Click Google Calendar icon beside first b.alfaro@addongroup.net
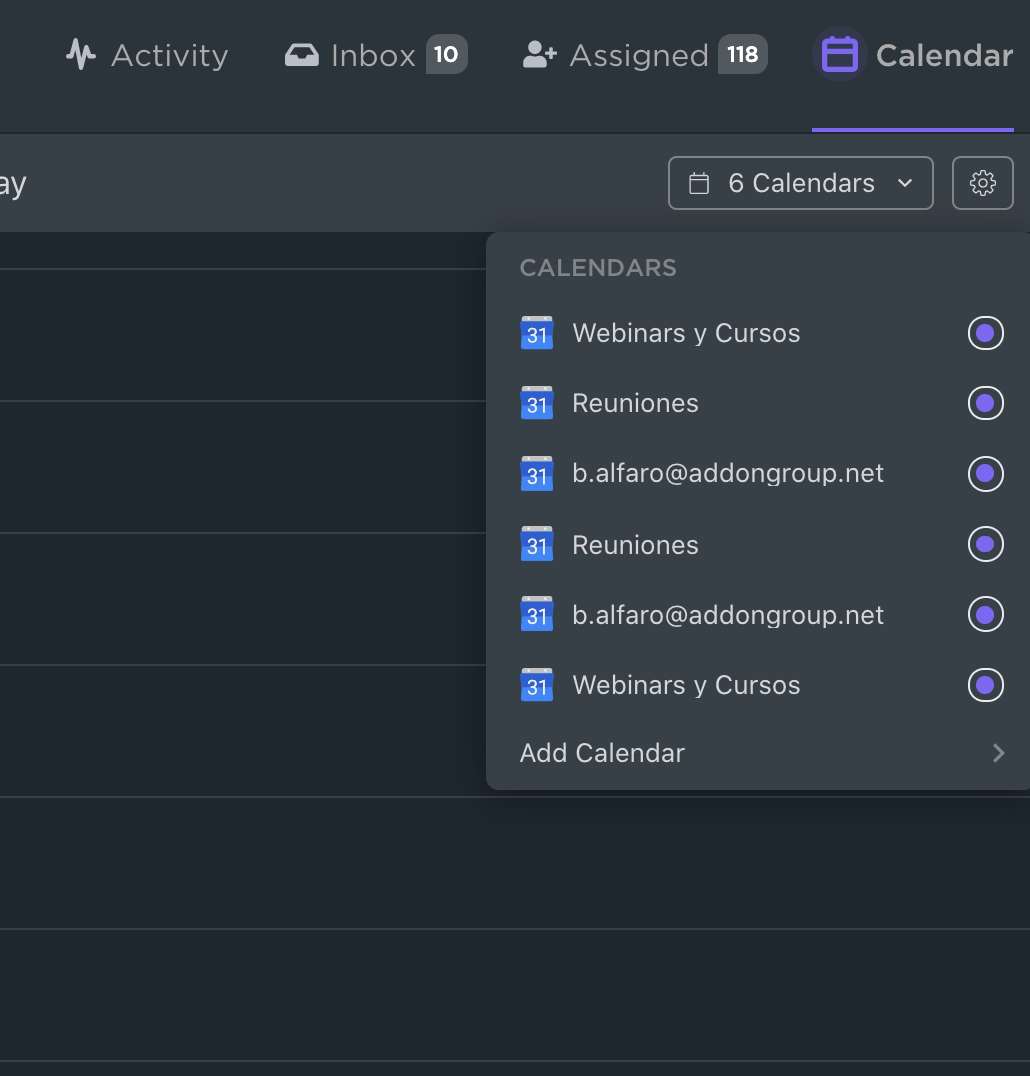 tap(537, 473)
